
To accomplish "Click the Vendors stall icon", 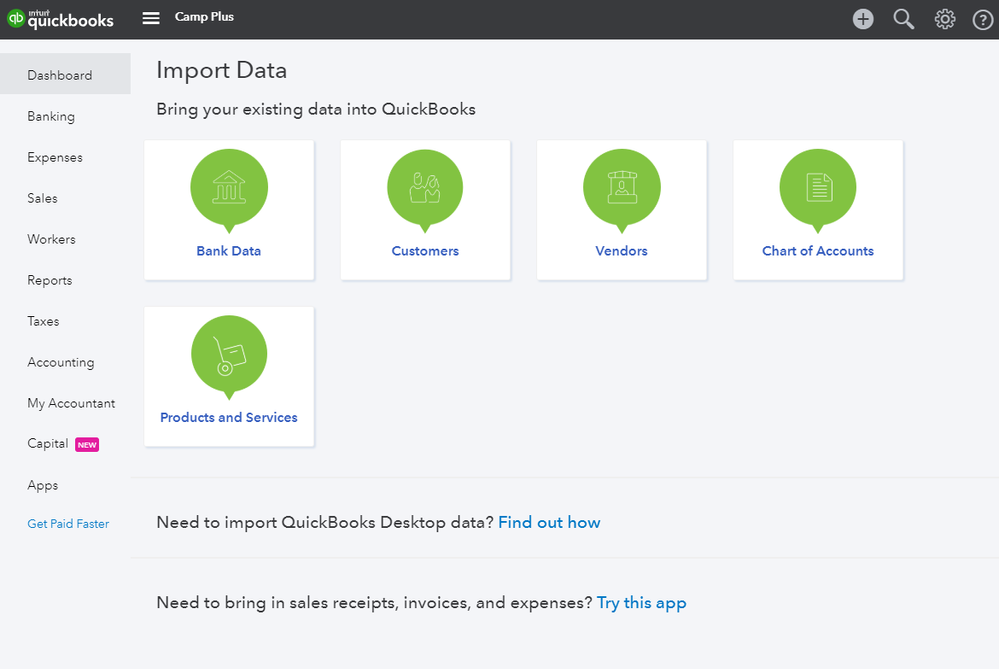I will (x=621, y=188).
